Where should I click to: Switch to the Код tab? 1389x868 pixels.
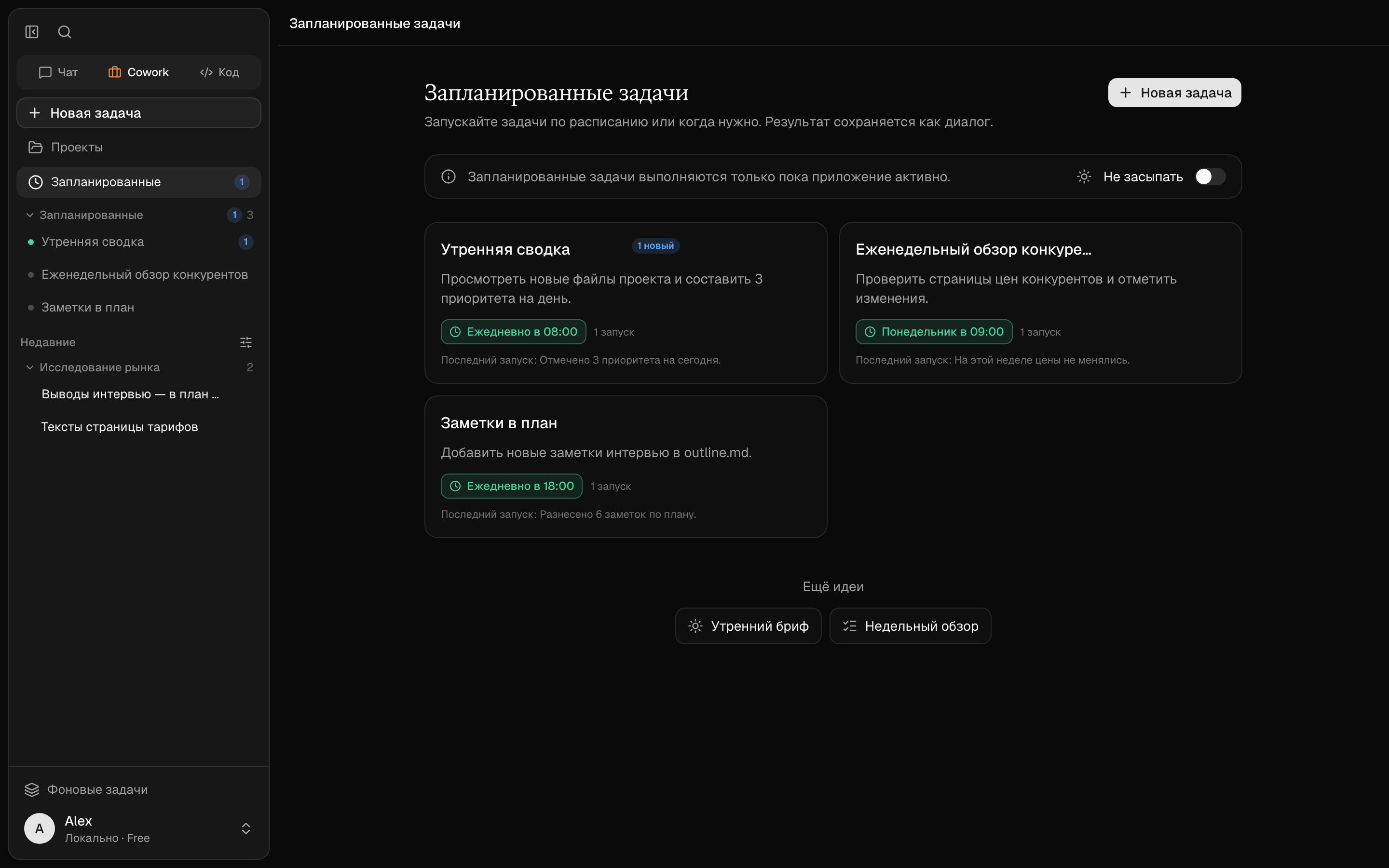[219, 72]
